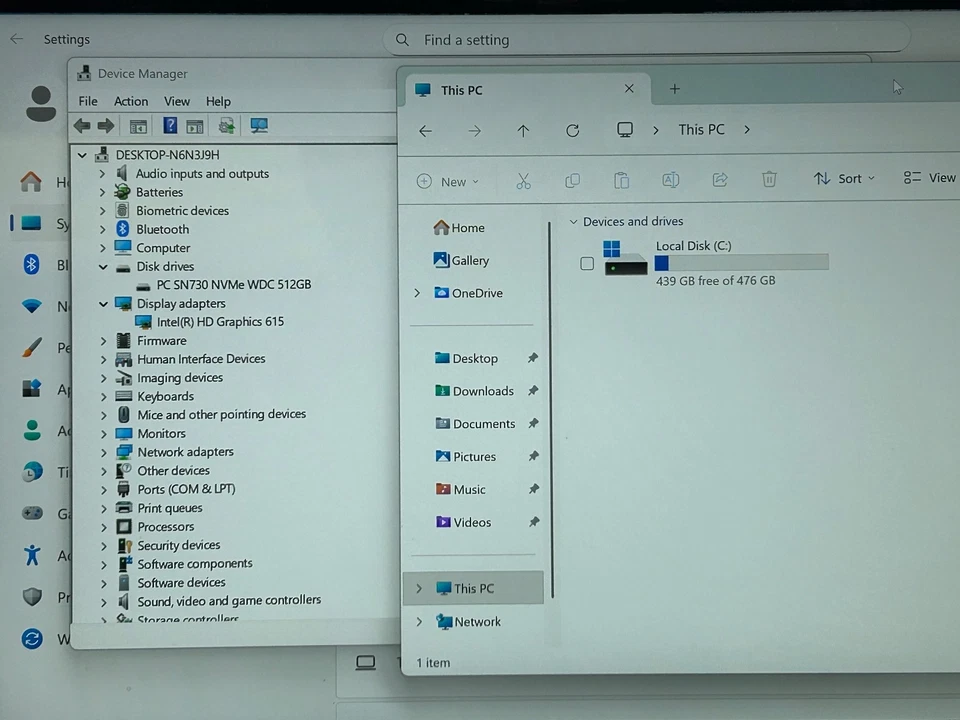
Task: Open File menu in Device Manager
Action: (x=88, y=101)
